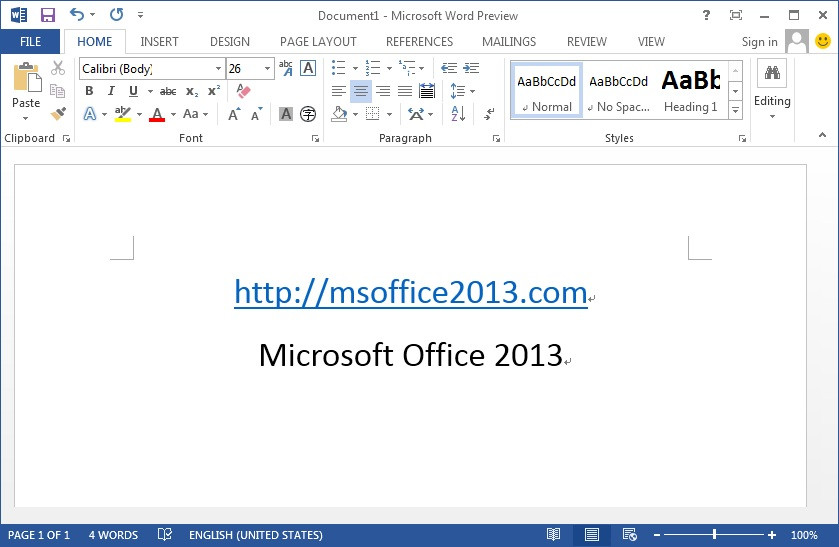Open Find with the binoculars icon
839x547 pixels.
[772, 72]
